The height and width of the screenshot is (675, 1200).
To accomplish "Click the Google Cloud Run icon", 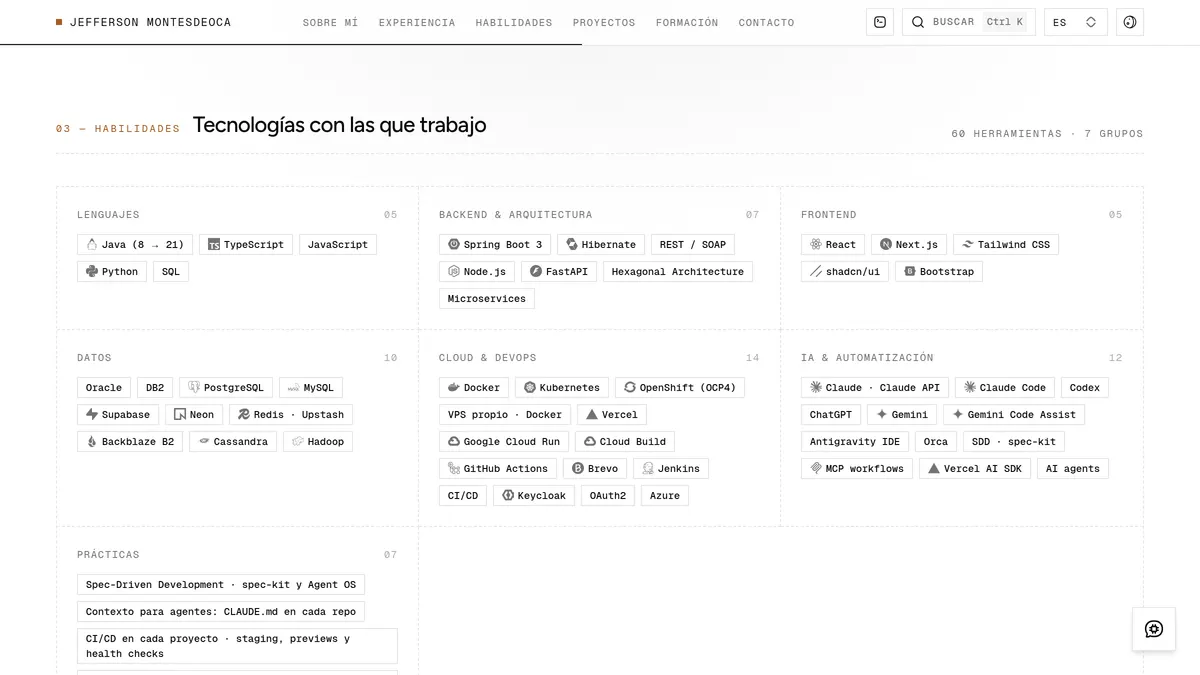I will [x=454, y=441].
